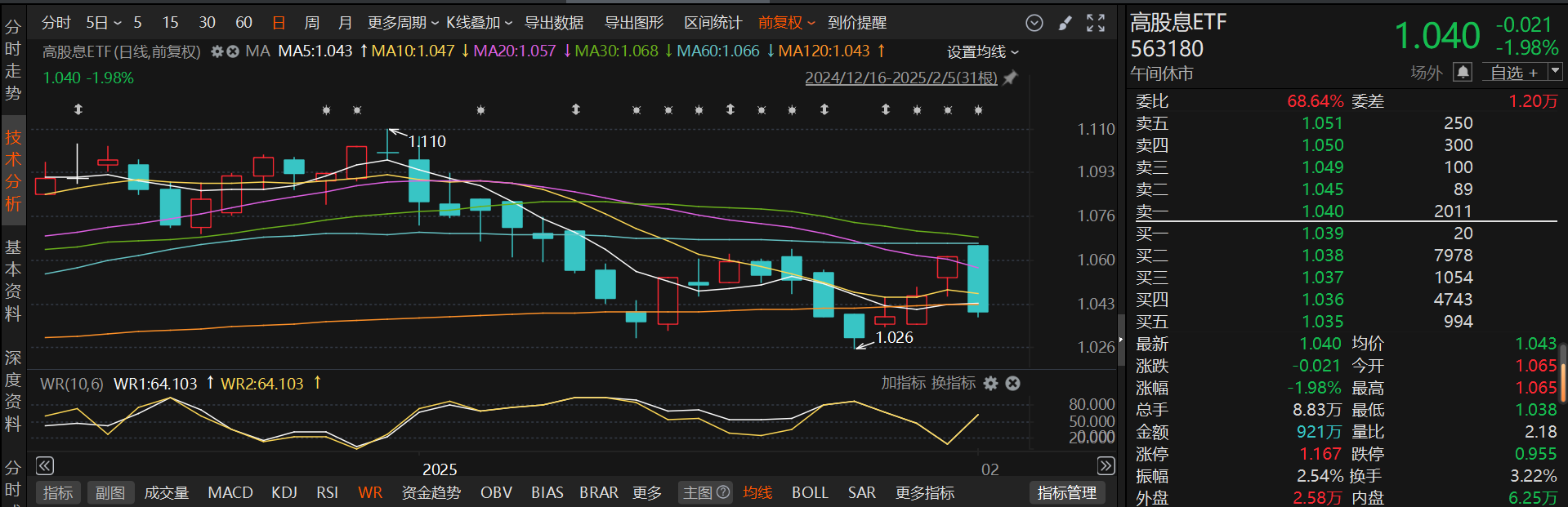
Task: Open the 5日 period dropdown
Action: [x=104, y=23]
